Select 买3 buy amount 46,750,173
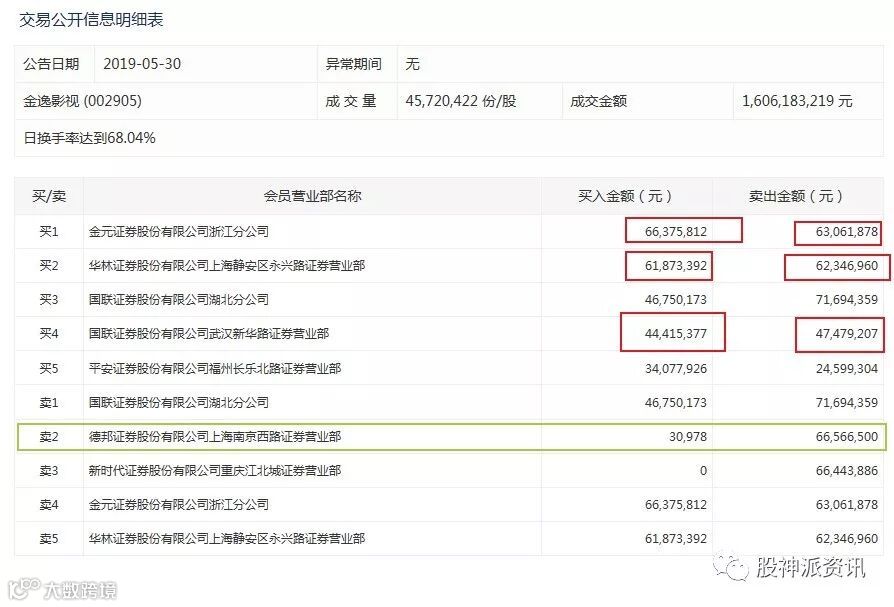 676,299
